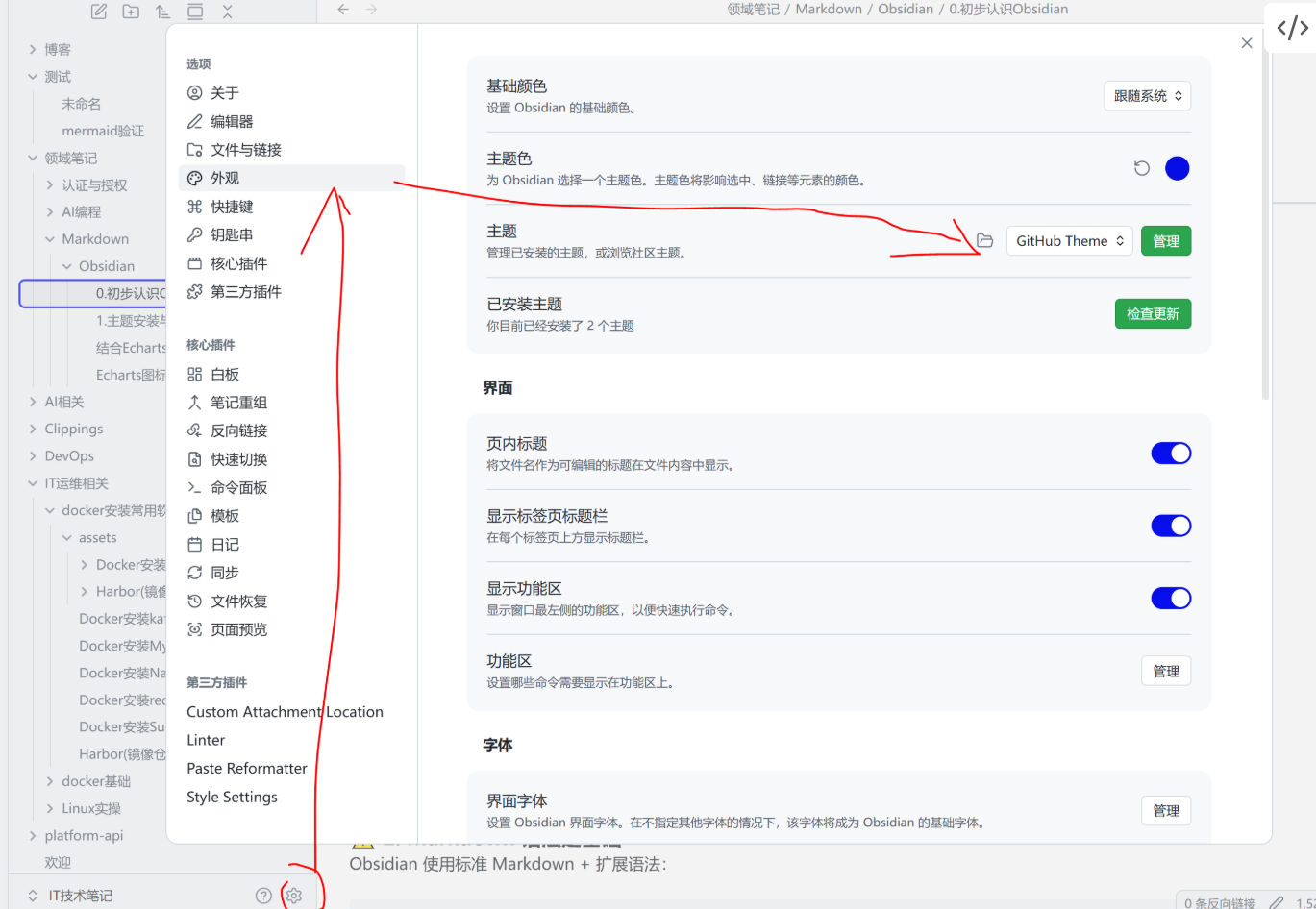Click the 文件与链接 folder icon

[194, 150]
